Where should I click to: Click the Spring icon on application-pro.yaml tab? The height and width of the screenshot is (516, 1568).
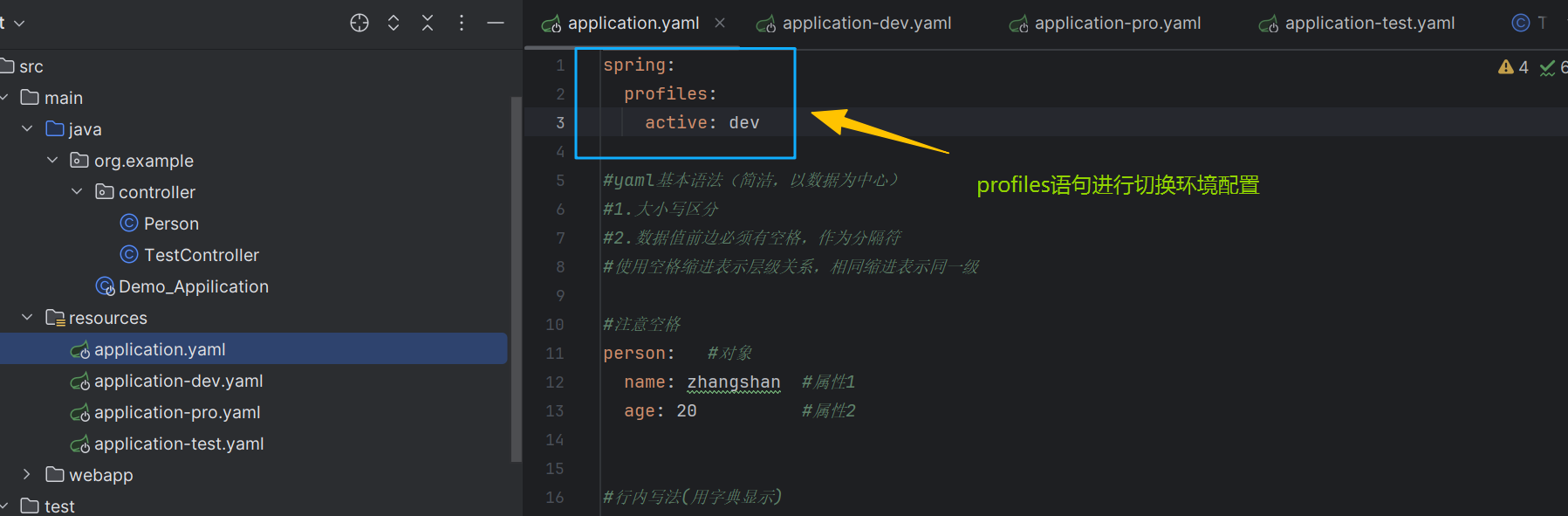click(1018, 24)
